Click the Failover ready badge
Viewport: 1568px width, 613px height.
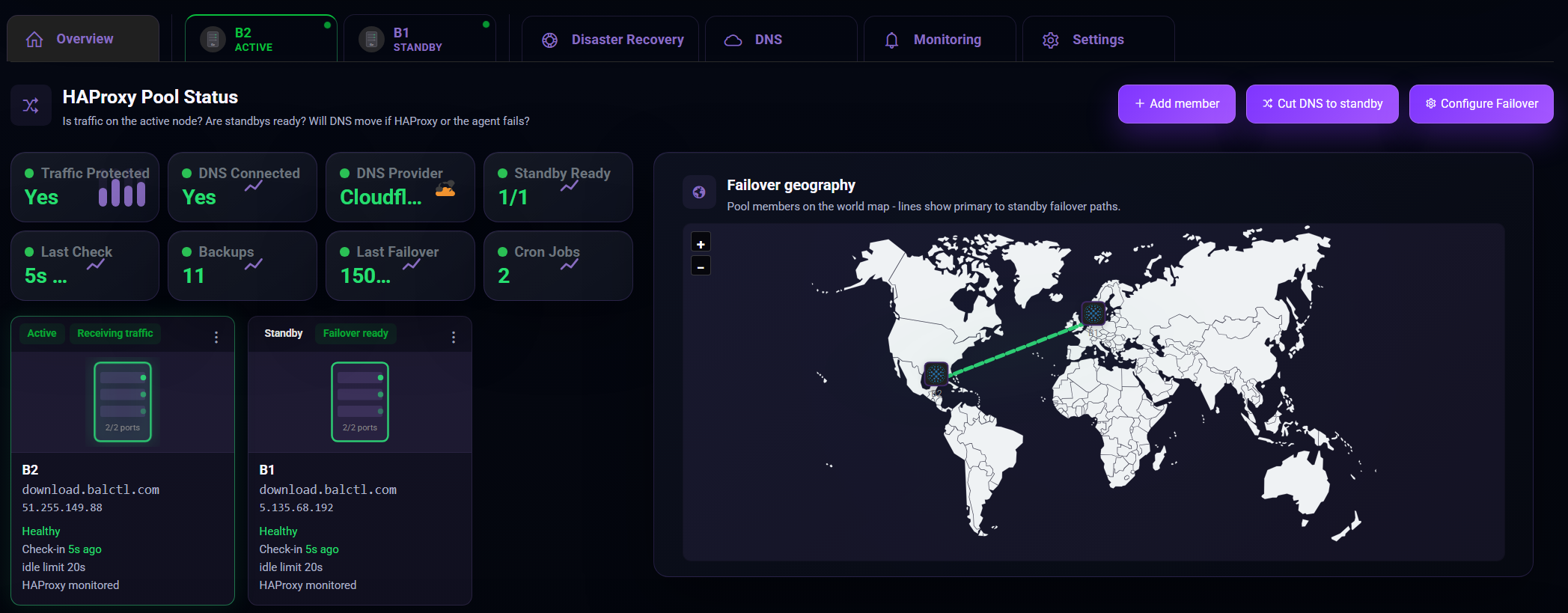(x=356, y=333)
